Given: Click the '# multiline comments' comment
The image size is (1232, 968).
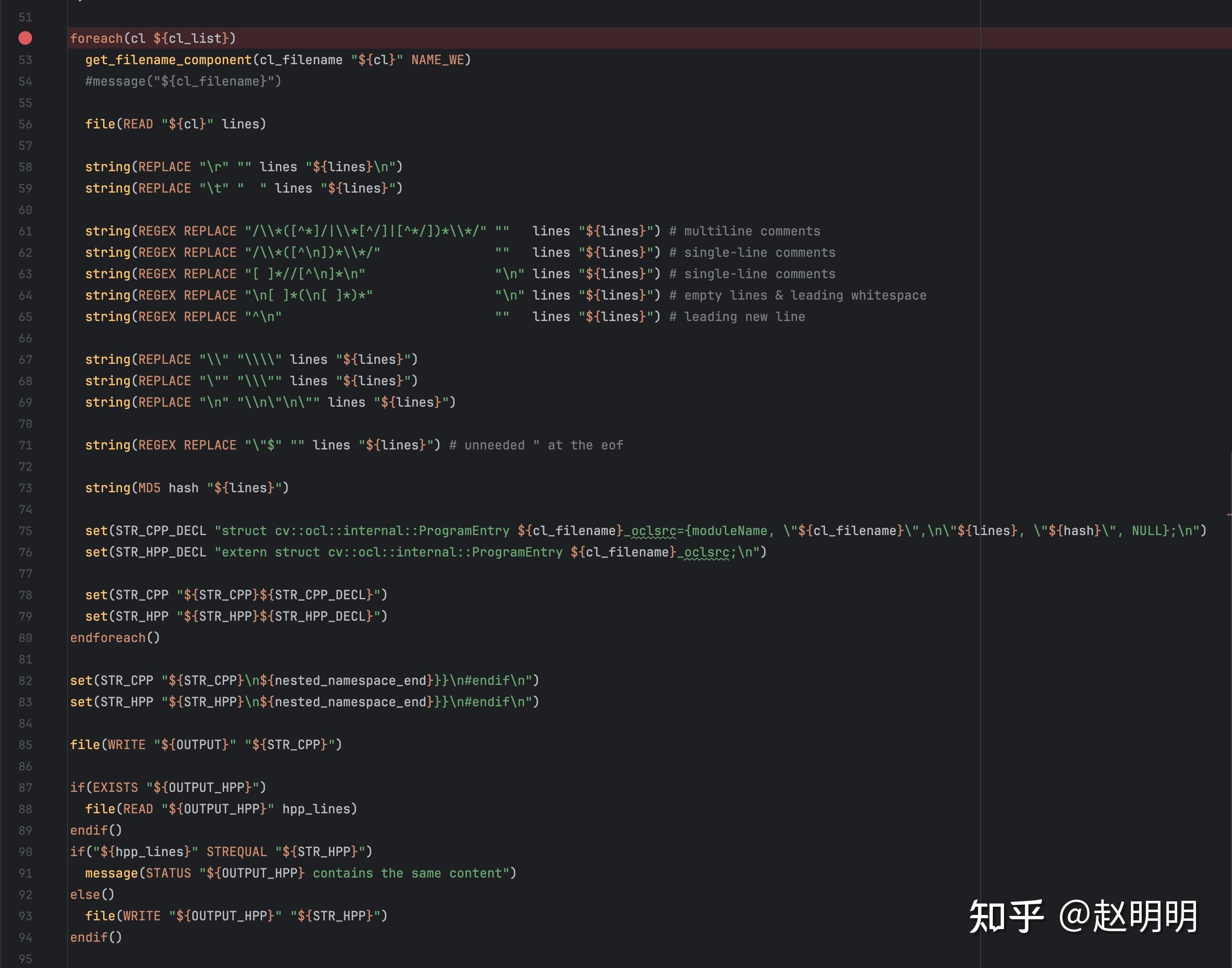Looking at the screenshot, I should point(744,231).
